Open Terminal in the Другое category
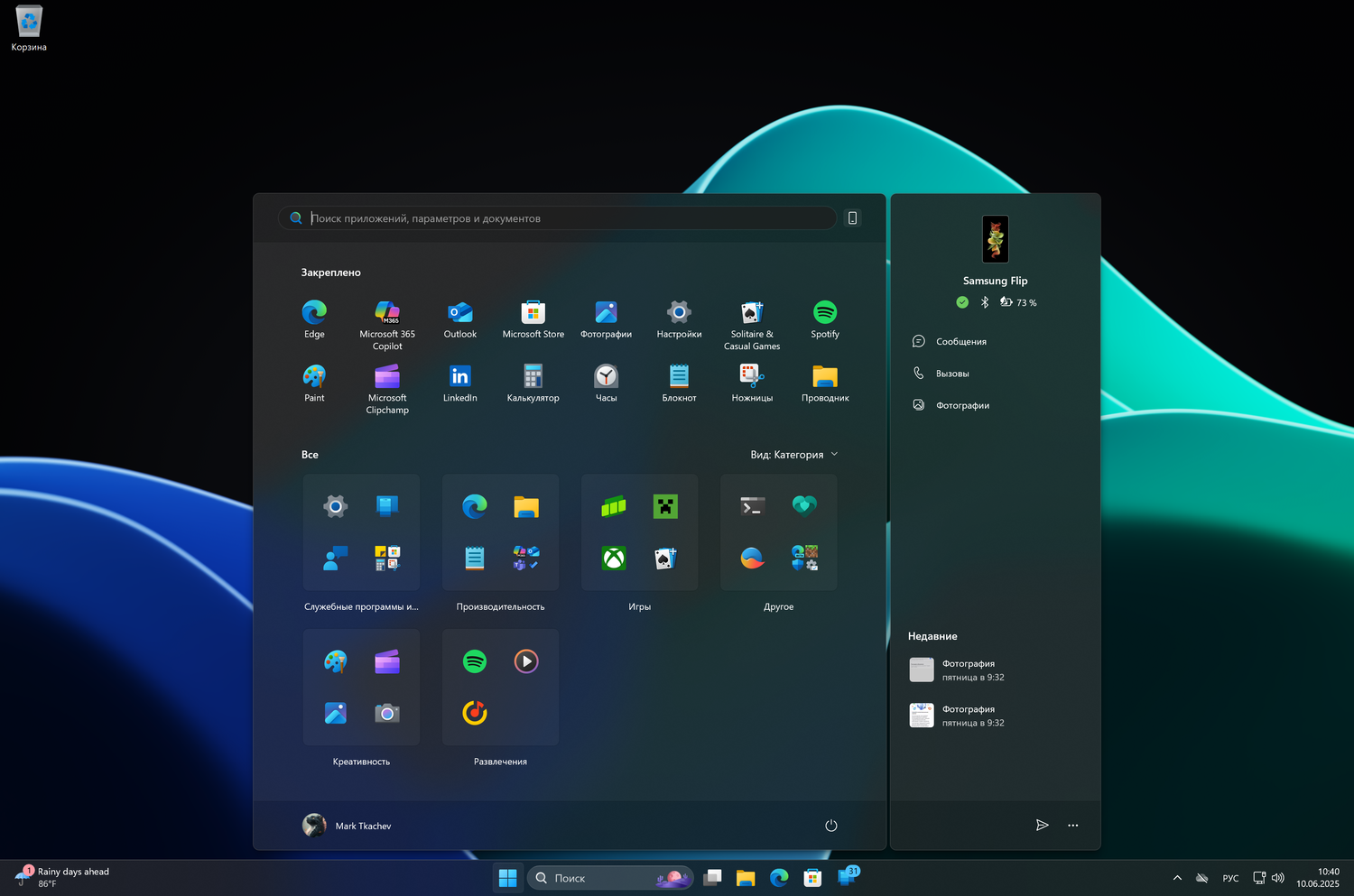The width and height of the screenshot is (1354, 896). coord(753,506)
